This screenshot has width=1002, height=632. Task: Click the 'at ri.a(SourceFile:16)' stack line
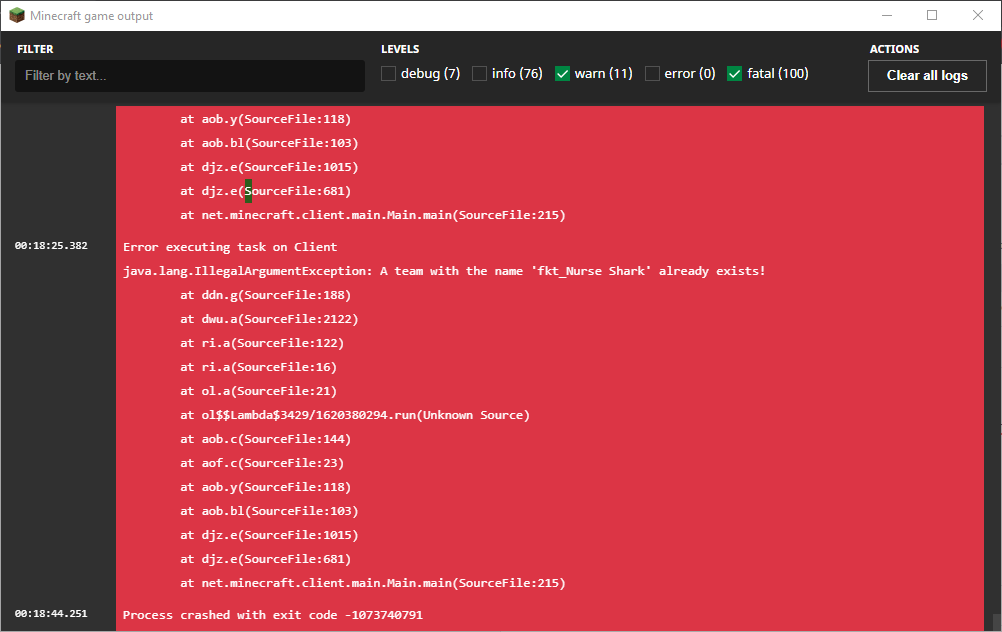258,367
